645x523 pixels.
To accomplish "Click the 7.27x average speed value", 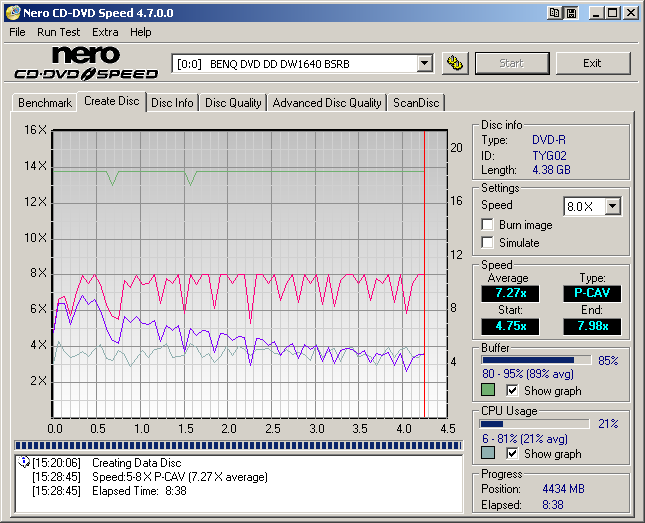I will [x=510, y=293].
